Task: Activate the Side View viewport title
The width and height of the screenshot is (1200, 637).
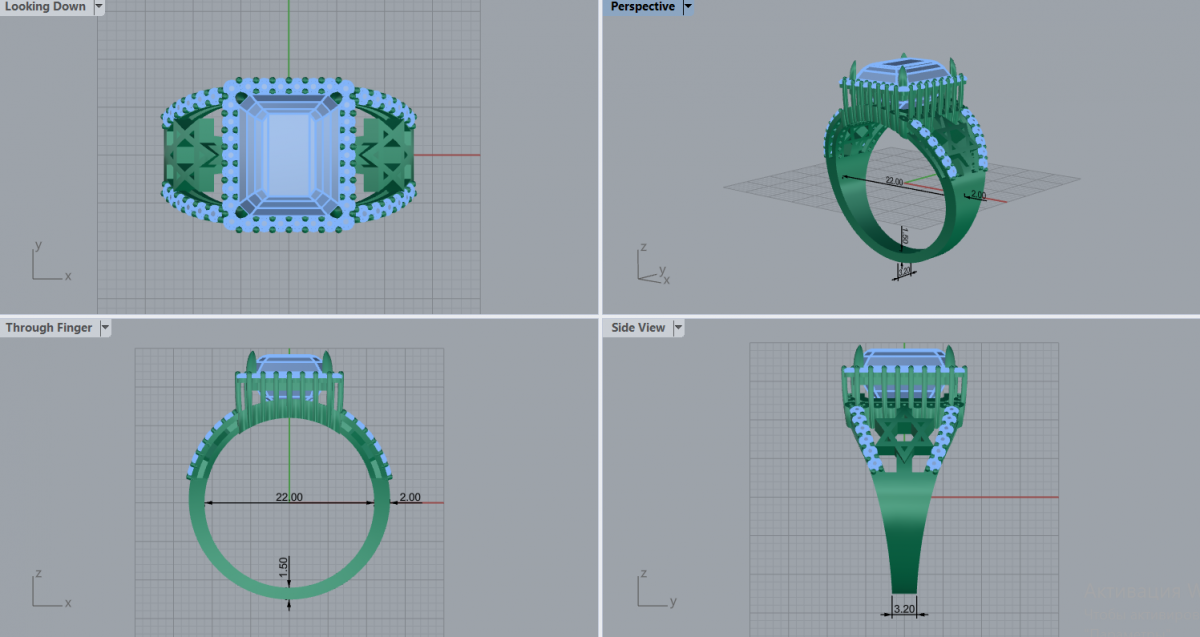Action: point(638,328)
